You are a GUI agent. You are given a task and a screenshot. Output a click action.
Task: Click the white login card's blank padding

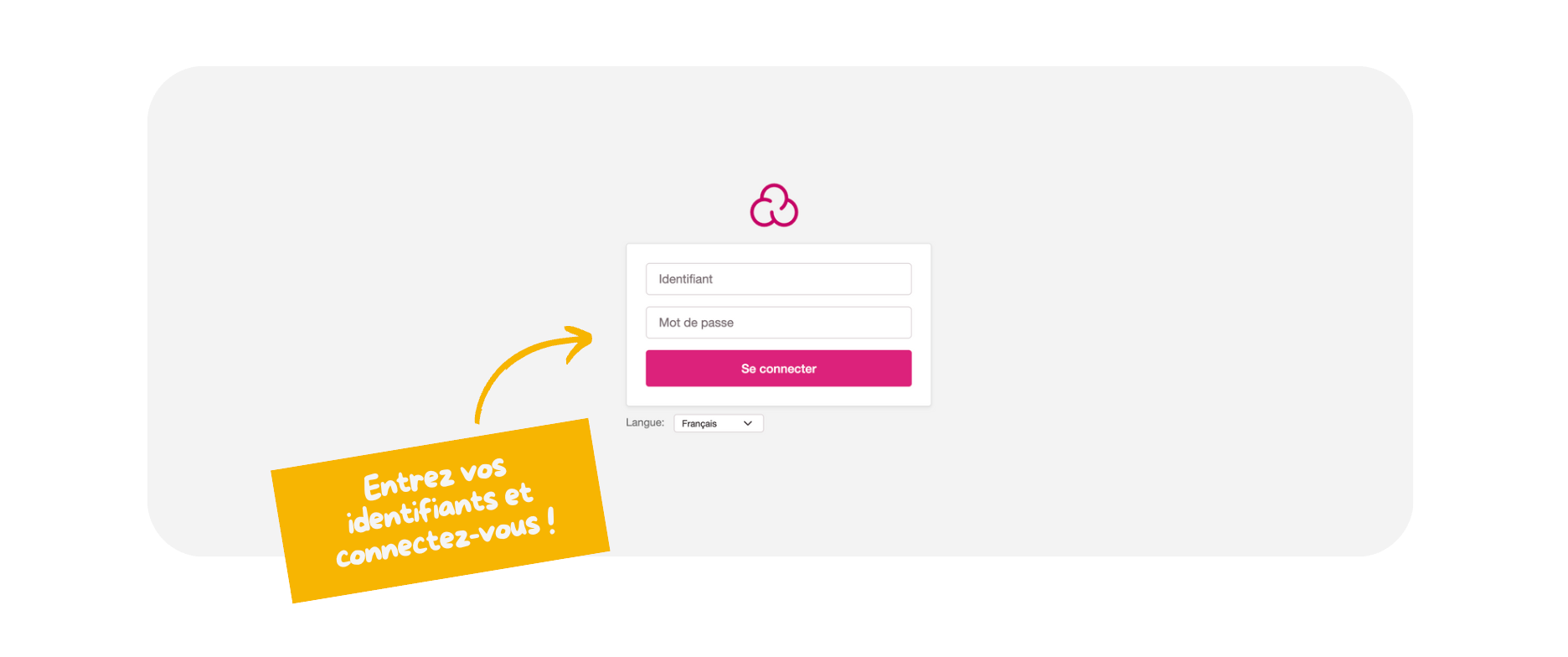click(778, 396)
